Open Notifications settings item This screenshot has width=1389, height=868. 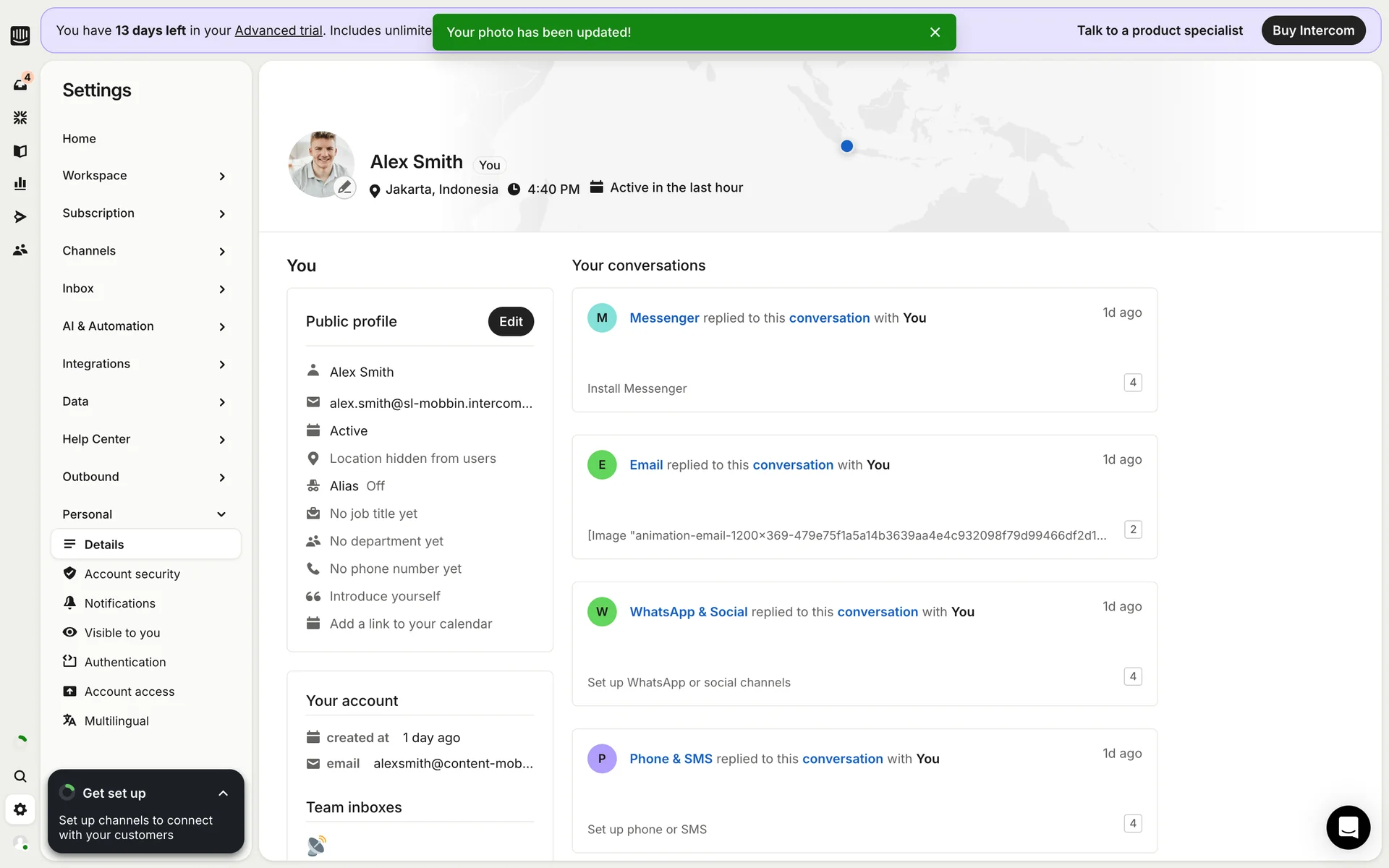pyautogui.click(x=119, y=603)
